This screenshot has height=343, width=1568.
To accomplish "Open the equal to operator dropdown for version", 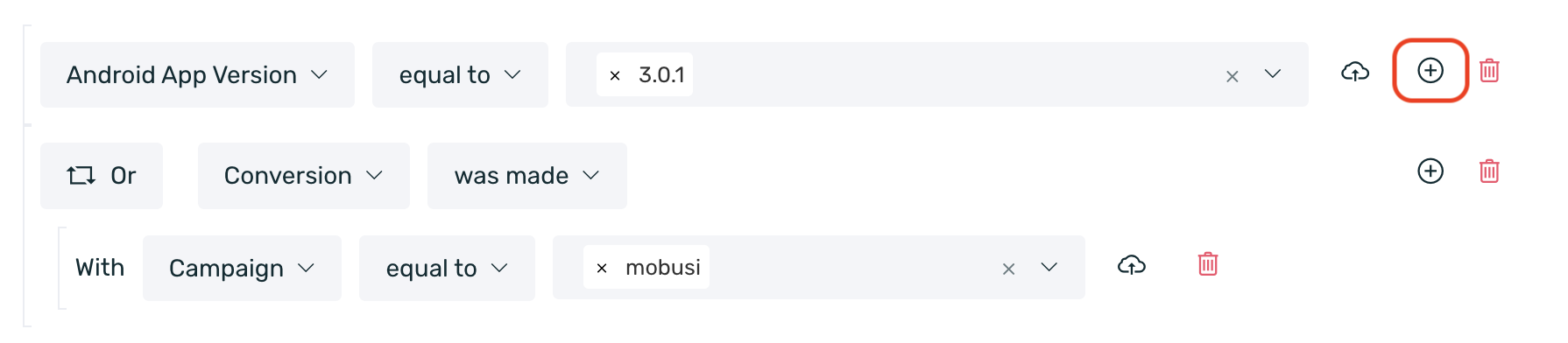I will click(x=460, y=75).
